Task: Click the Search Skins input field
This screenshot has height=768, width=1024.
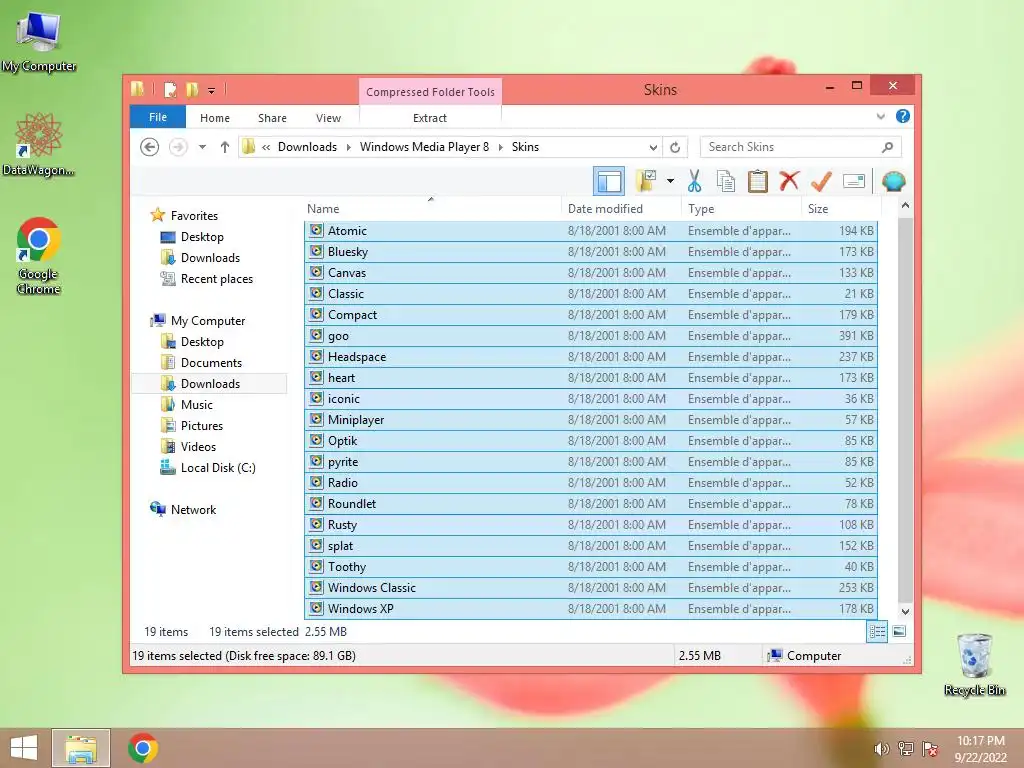Action: [x=792, y=147]
